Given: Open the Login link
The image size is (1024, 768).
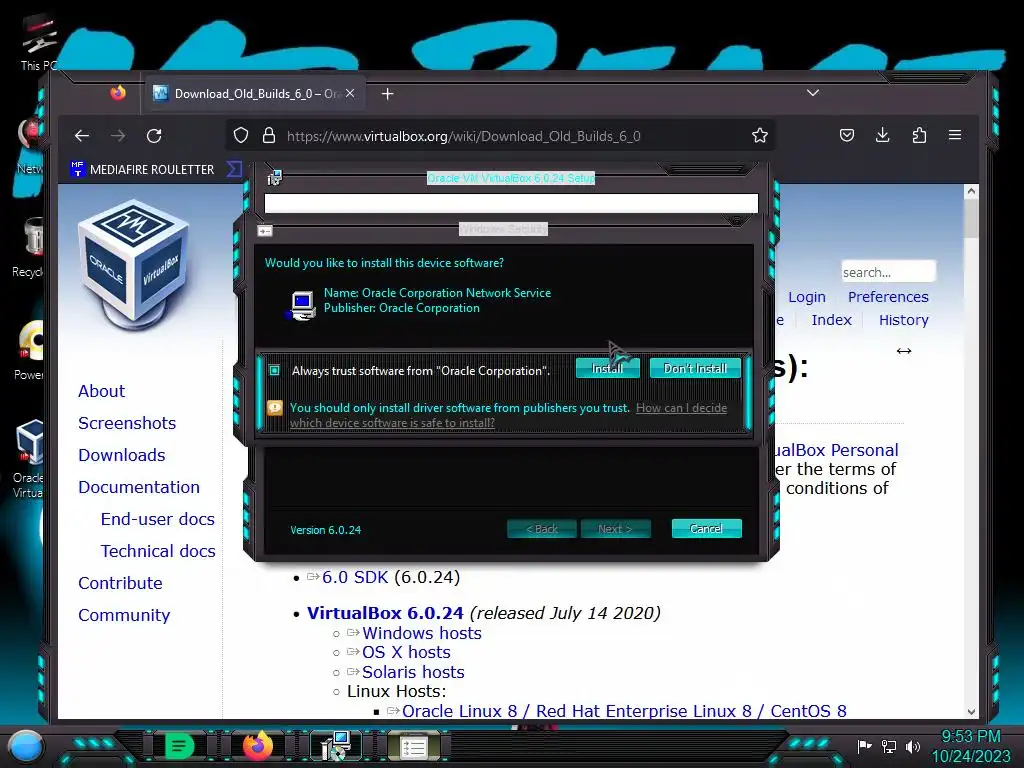Looking at the screenshot, I should tap(807, 297).
